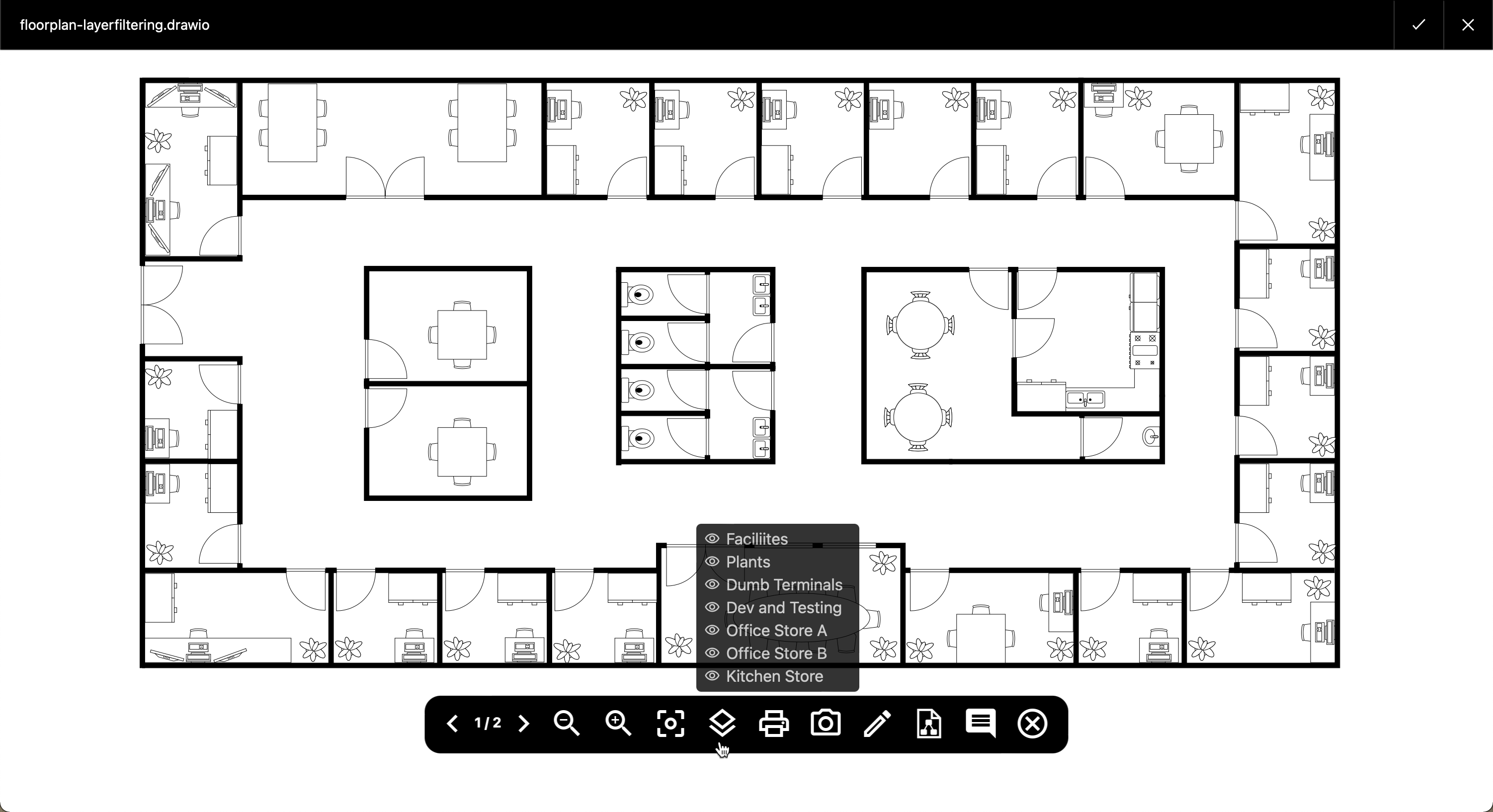Click the format panel icon
Screen dimensions: 1493x812
pyautogui.click(x=928, y=724)
